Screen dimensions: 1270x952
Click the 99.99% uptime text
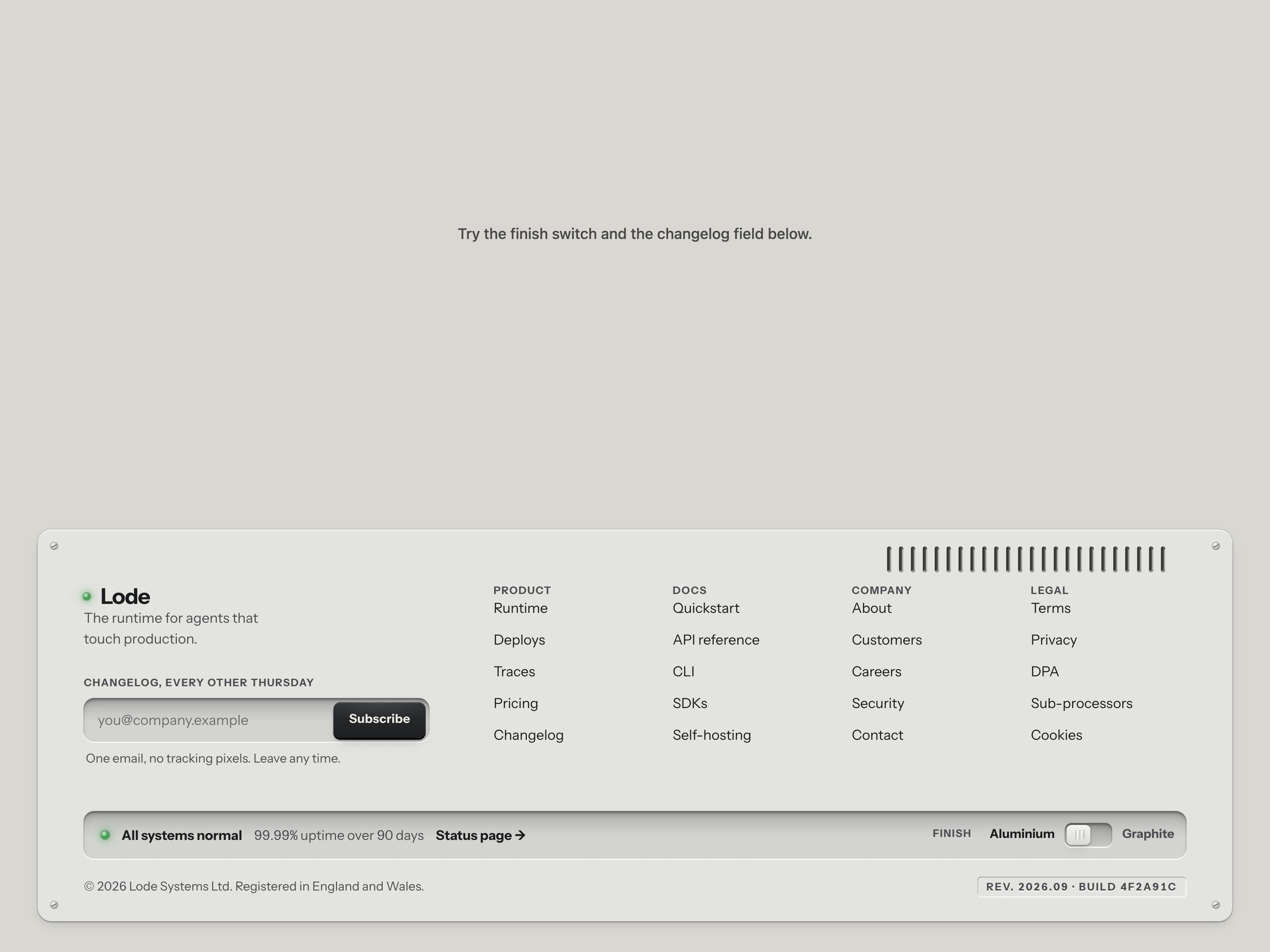pos(339,836)
